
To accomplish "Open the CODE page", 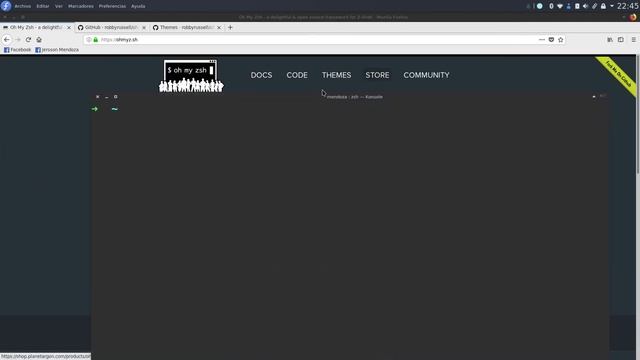I will click(297, 75).
